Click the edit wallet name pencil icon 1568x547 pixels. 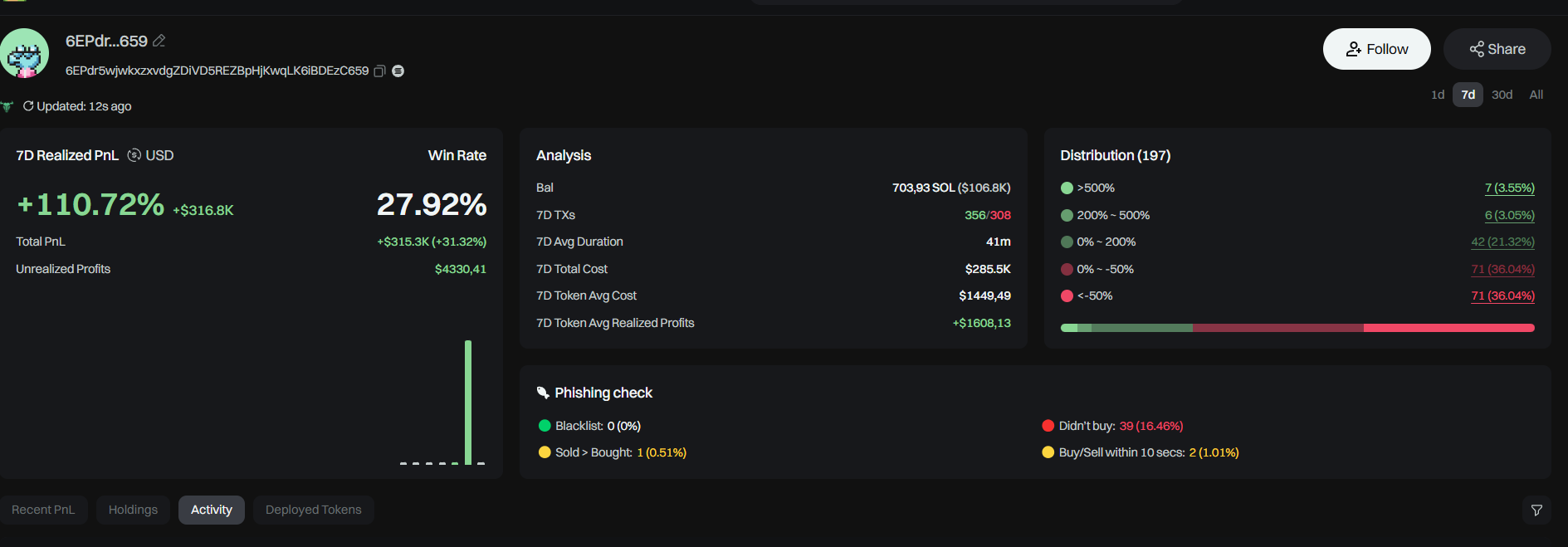tap(159, 41)
